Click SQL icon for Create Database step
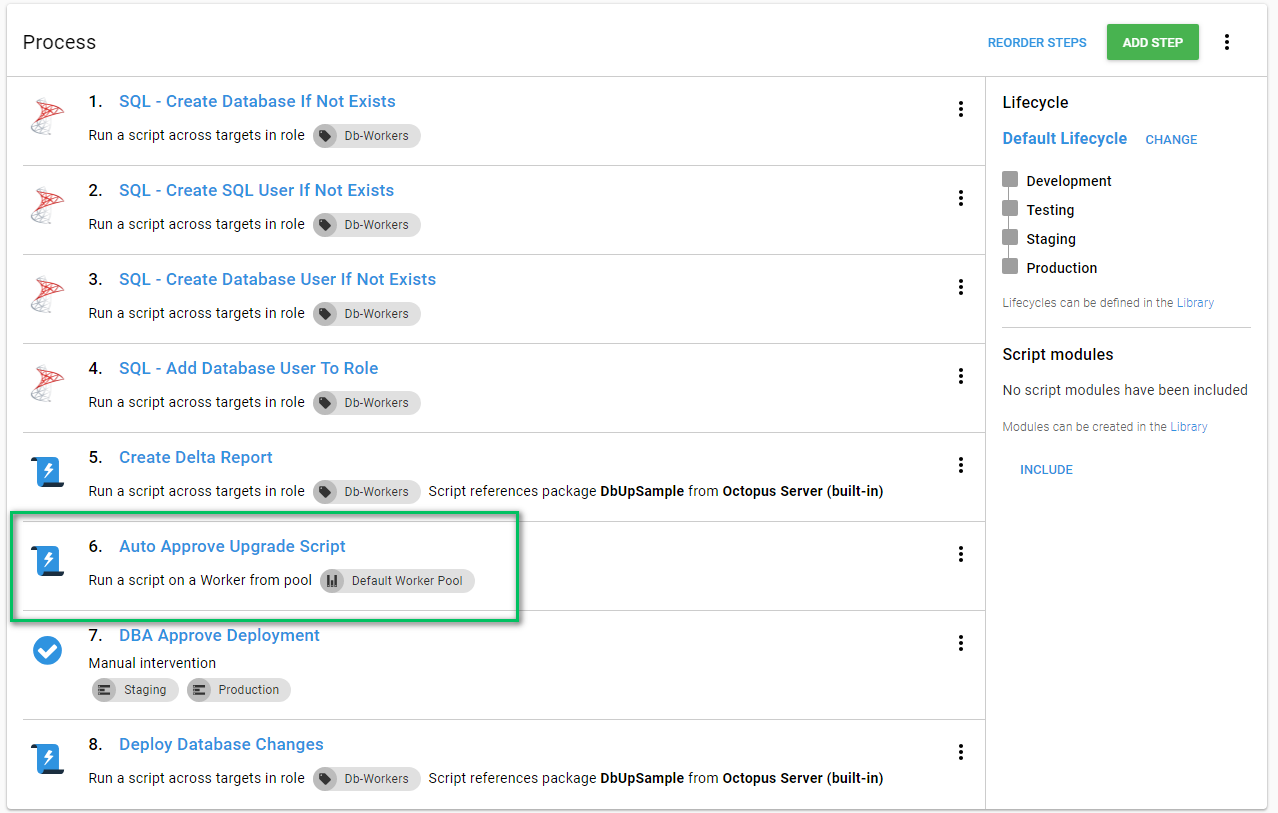This screenshot has height=813, width=1278. coord(47,117)
